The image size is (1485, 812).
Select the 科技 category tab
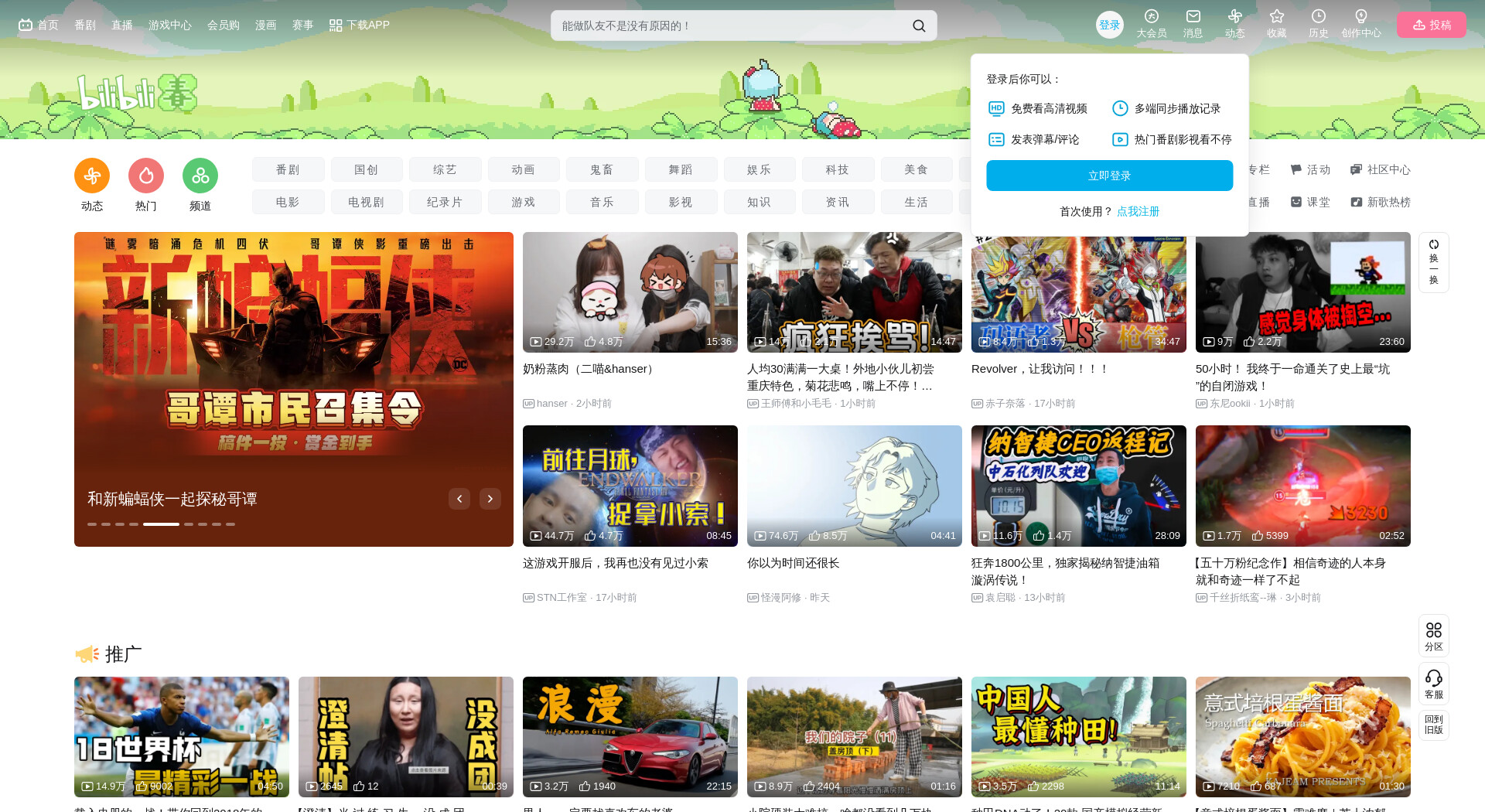[838, 169]
